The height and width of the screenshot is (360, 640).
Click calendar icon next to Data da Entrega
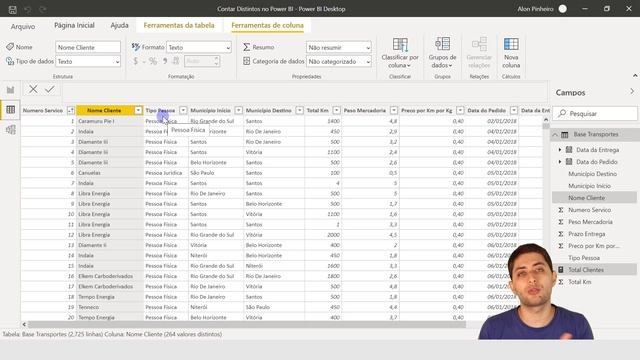coord(569,150)
